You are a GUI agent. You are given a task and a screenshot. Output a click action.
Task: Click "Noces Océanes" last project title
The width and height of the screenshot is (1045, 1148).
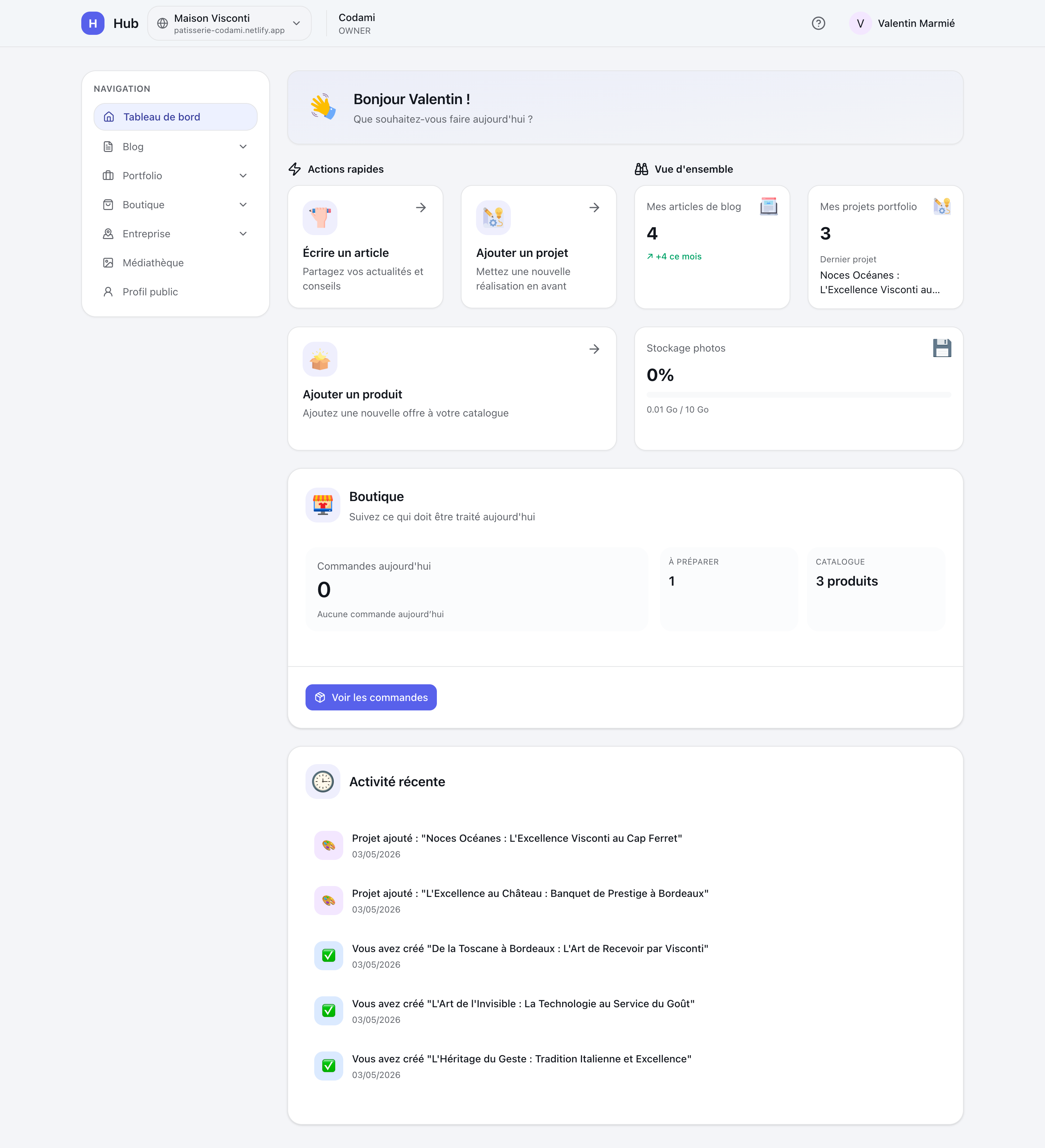880,282
